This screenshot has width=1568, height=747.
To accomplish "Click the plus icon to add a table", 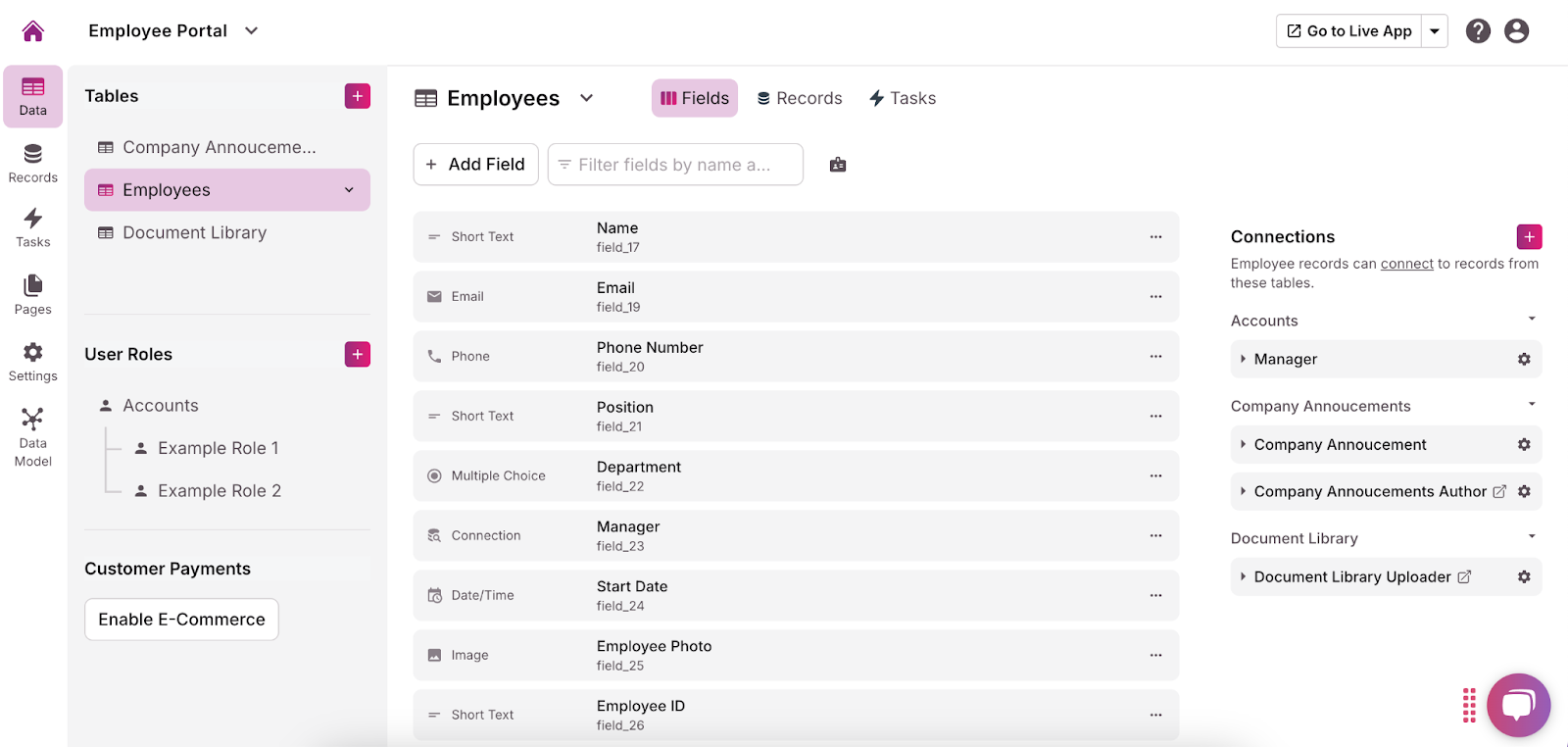I will click(x=358, y=96).
